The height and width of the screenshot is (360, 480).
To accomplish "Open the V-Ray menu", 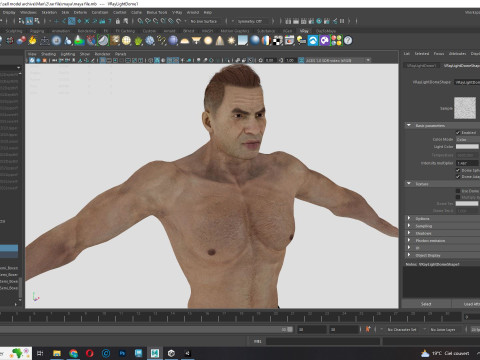I will coord(177,12).
